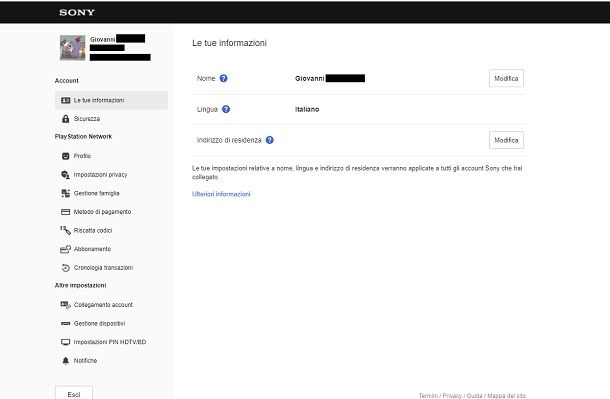Image resolution: width=610 pixels, height=399 pixels.
Task: Click the Collegamento account icon
Action: 65,305
